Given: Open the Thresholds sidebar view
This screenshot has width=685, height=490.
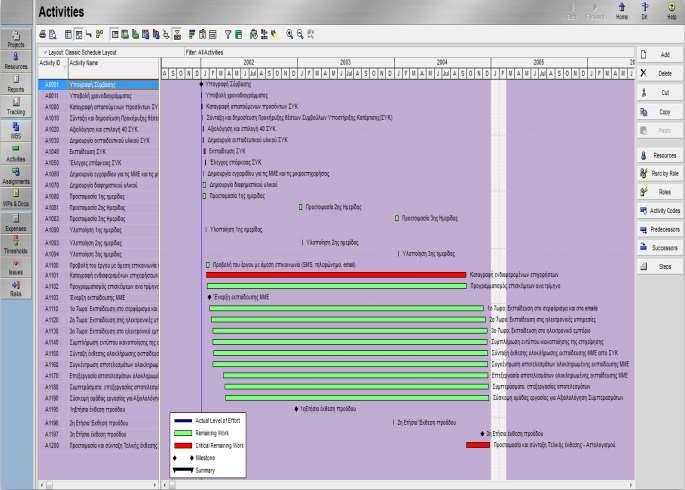Looking at the screenshot, I should tap(16, 245).
